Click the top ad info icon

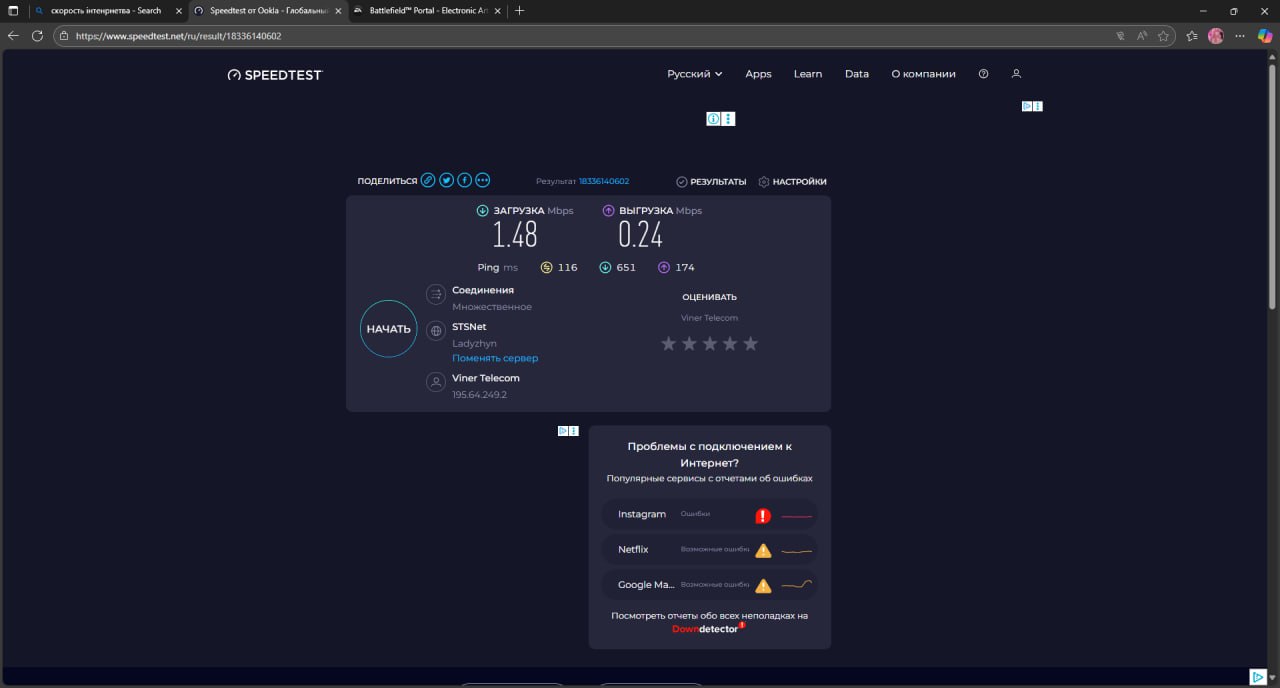point(714,119)
